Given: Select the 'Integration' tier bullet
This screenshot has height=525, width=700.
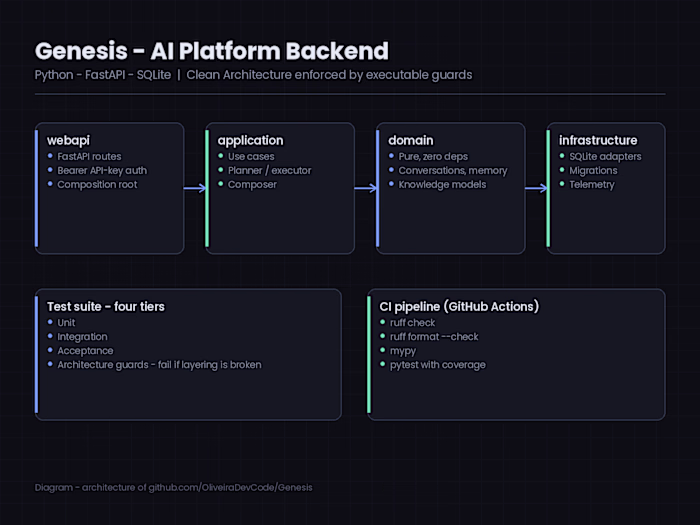Looking at the screenshot, I should 82,337.
